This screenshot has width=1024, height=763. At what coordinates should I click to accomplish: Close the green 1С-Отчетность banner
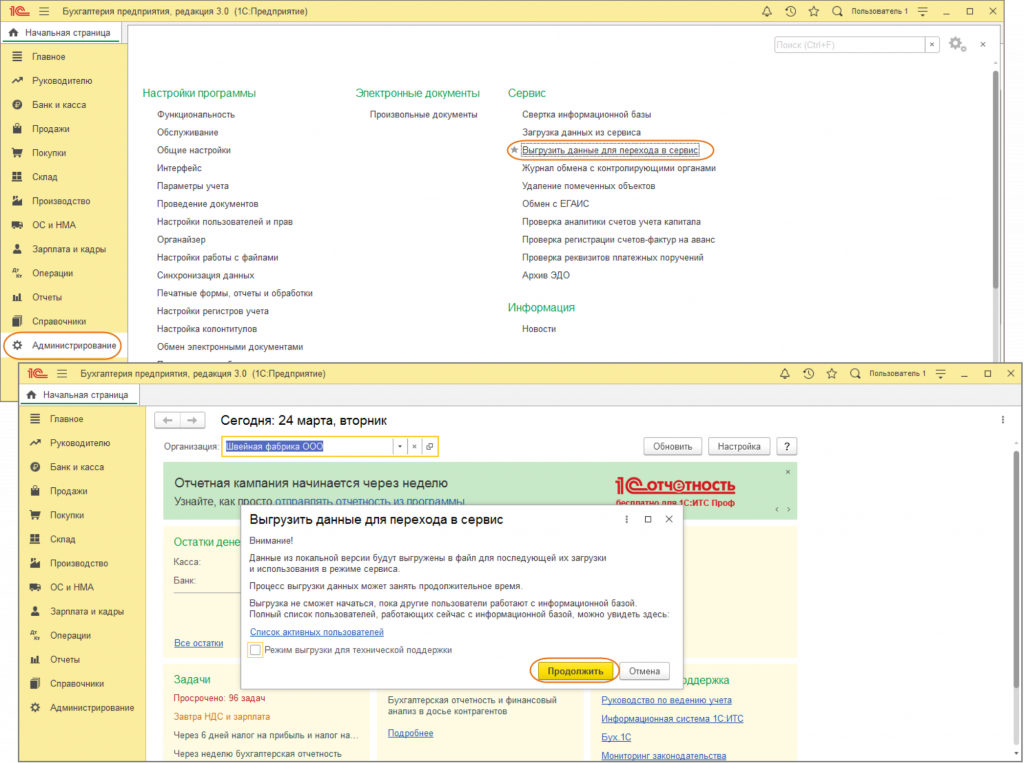787,472
